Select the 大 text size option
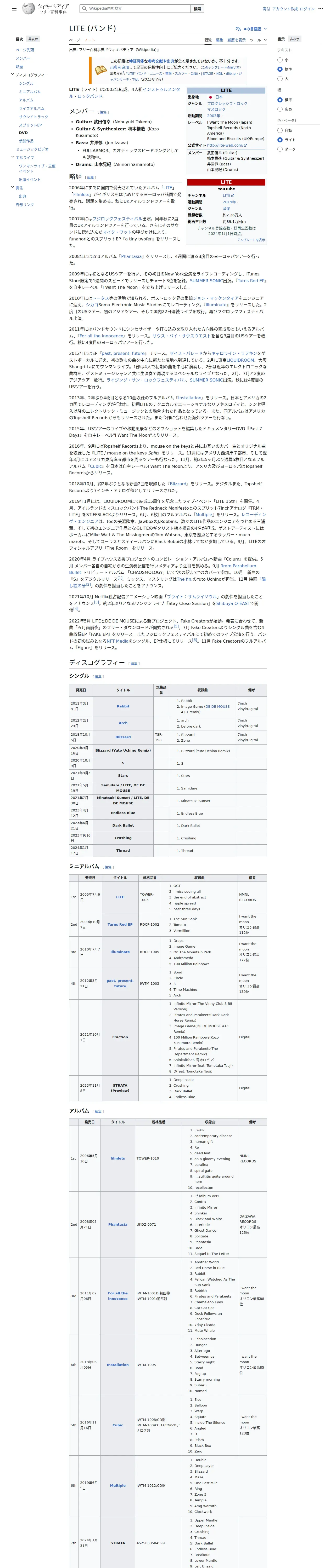 [x=280, y=78]
